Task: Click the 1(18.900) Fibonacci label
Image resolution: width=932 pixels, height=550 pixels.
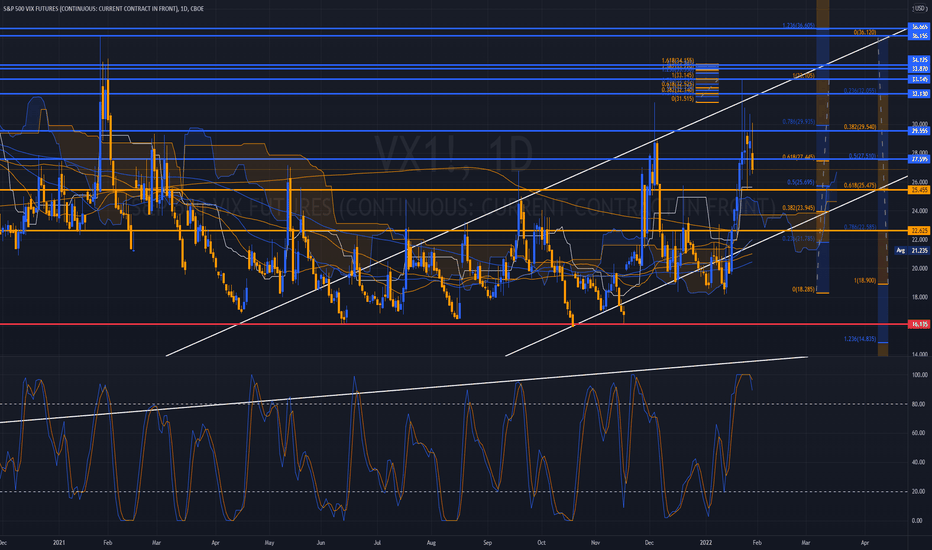Action: (x=865, y=280)
